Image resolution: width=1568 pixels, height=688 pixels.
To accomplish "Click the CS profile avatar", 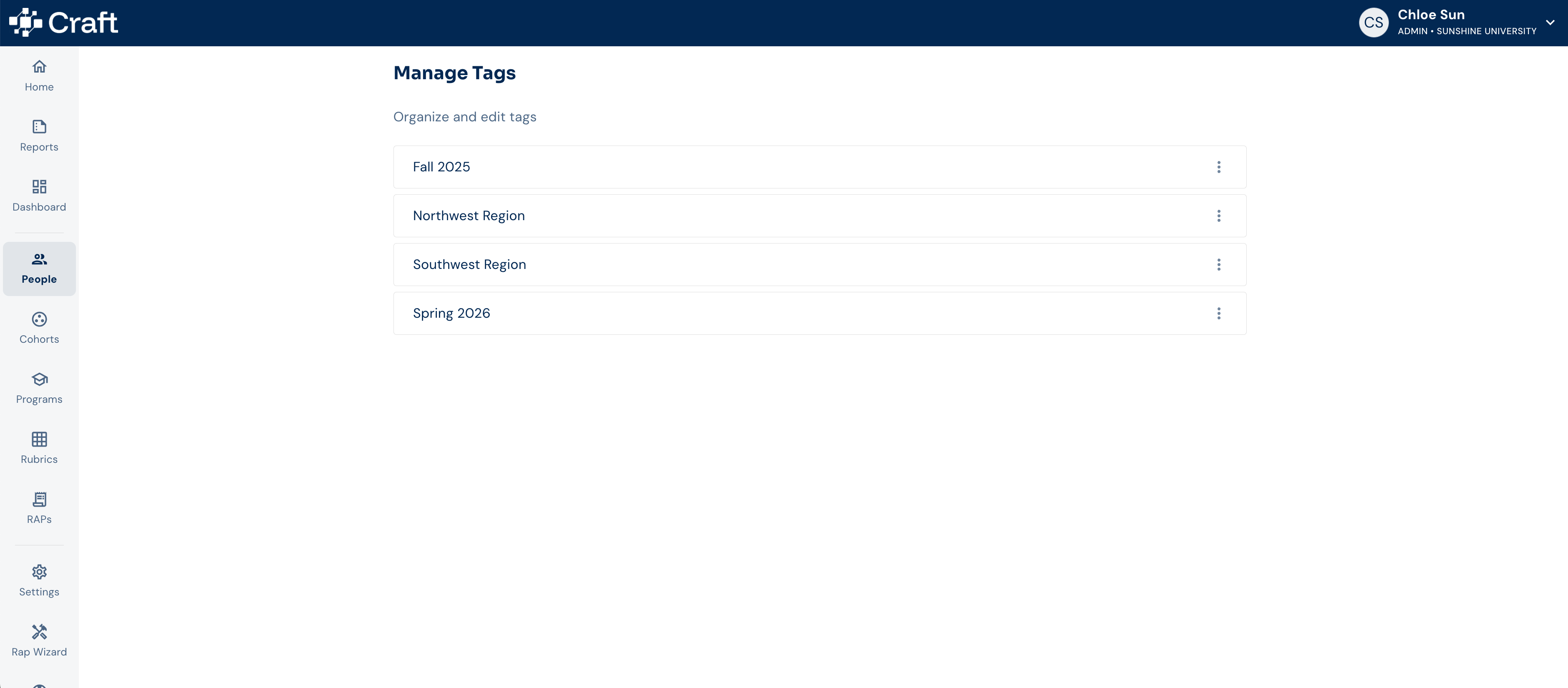I will pos(1373,23).
